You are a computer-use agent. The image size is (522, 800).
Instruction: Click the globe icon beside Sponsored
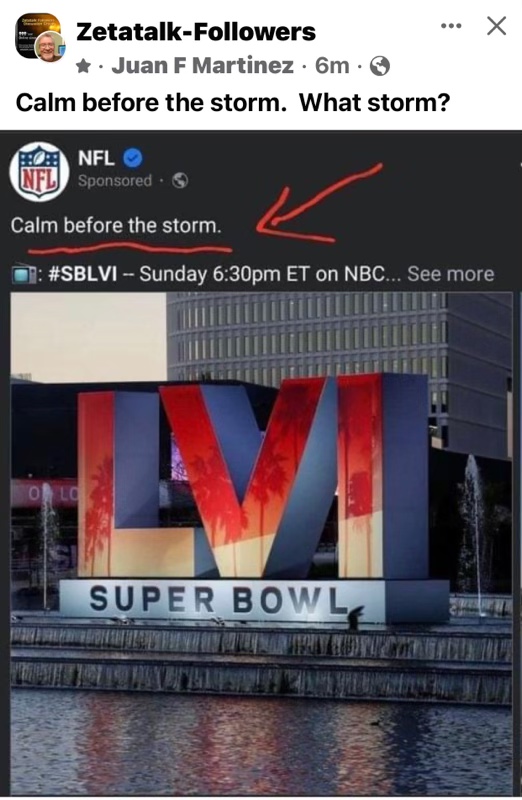180,181
